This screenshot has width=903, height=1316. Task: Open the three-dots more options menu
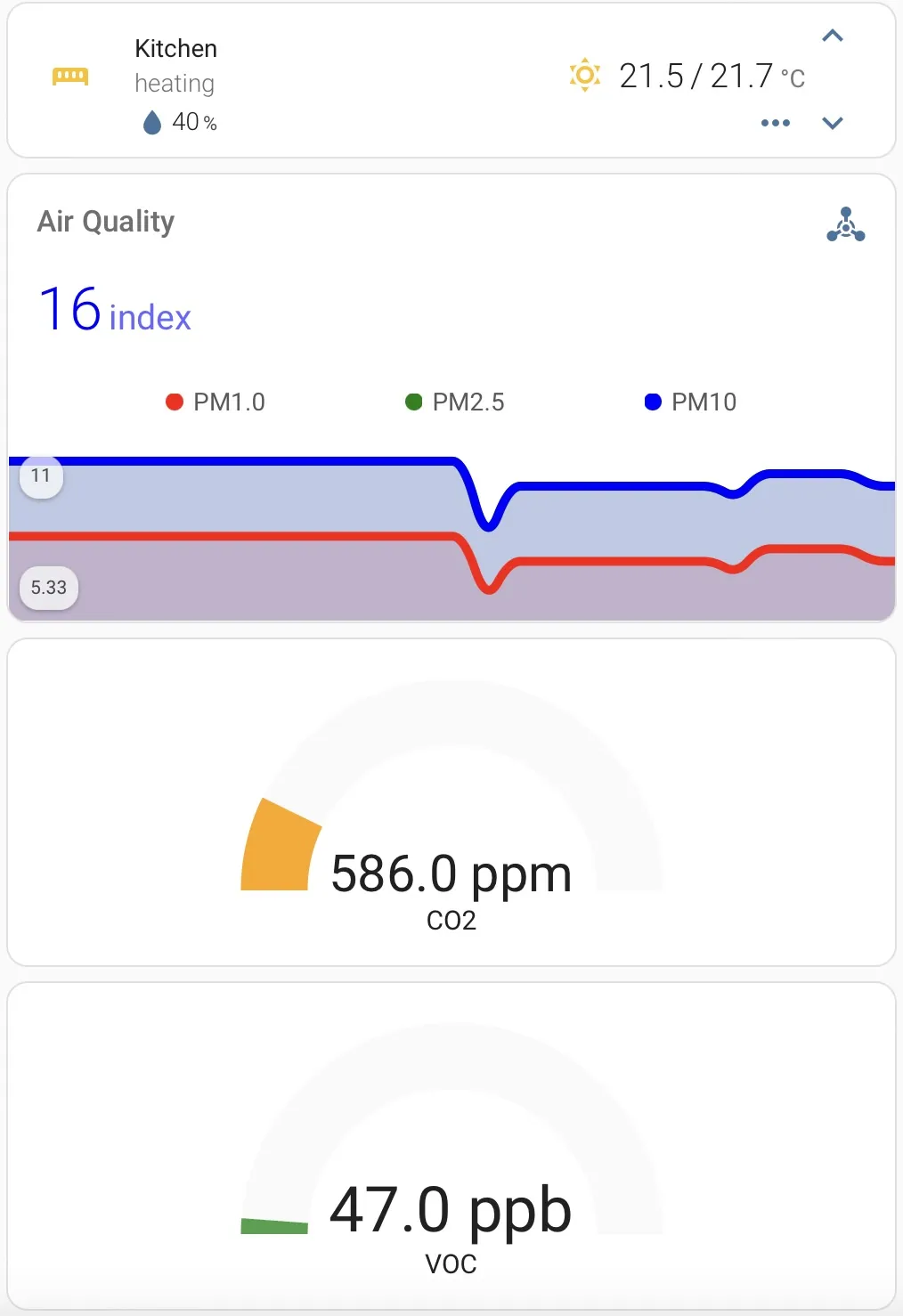click(x=775, y=123)
